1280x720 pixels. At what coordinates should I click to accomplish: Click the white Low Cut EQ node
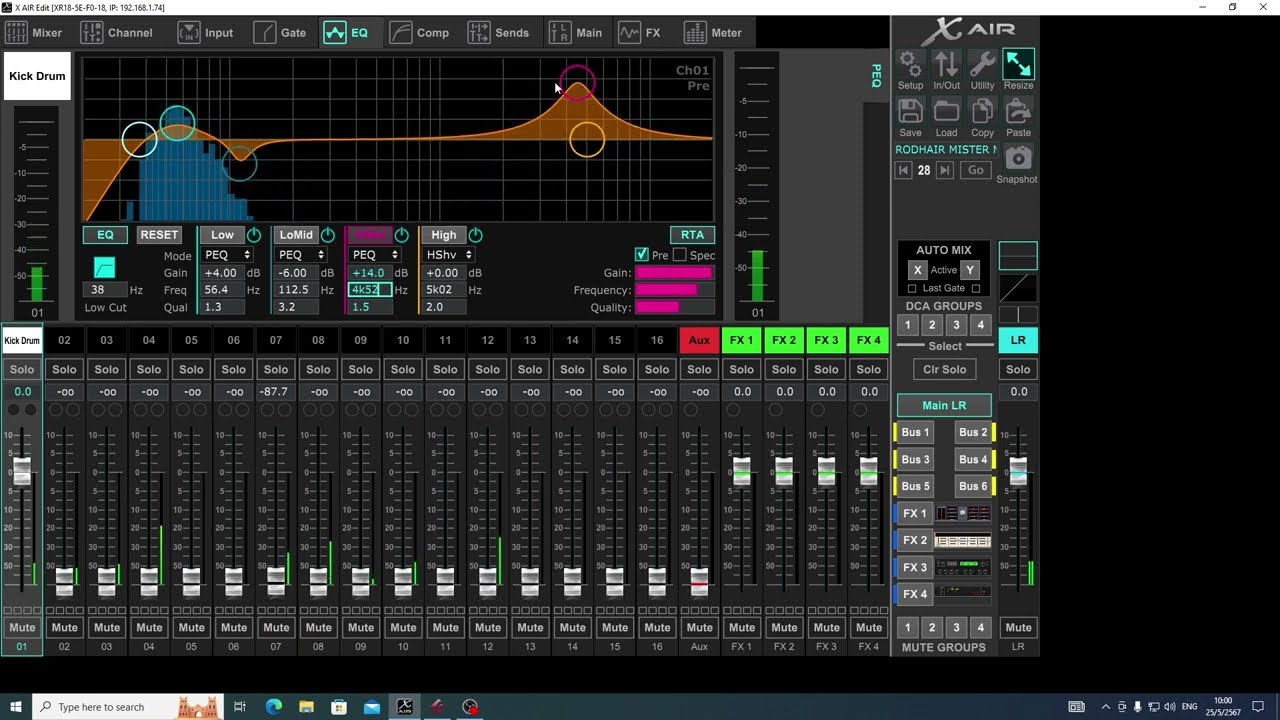pos(139,139)
